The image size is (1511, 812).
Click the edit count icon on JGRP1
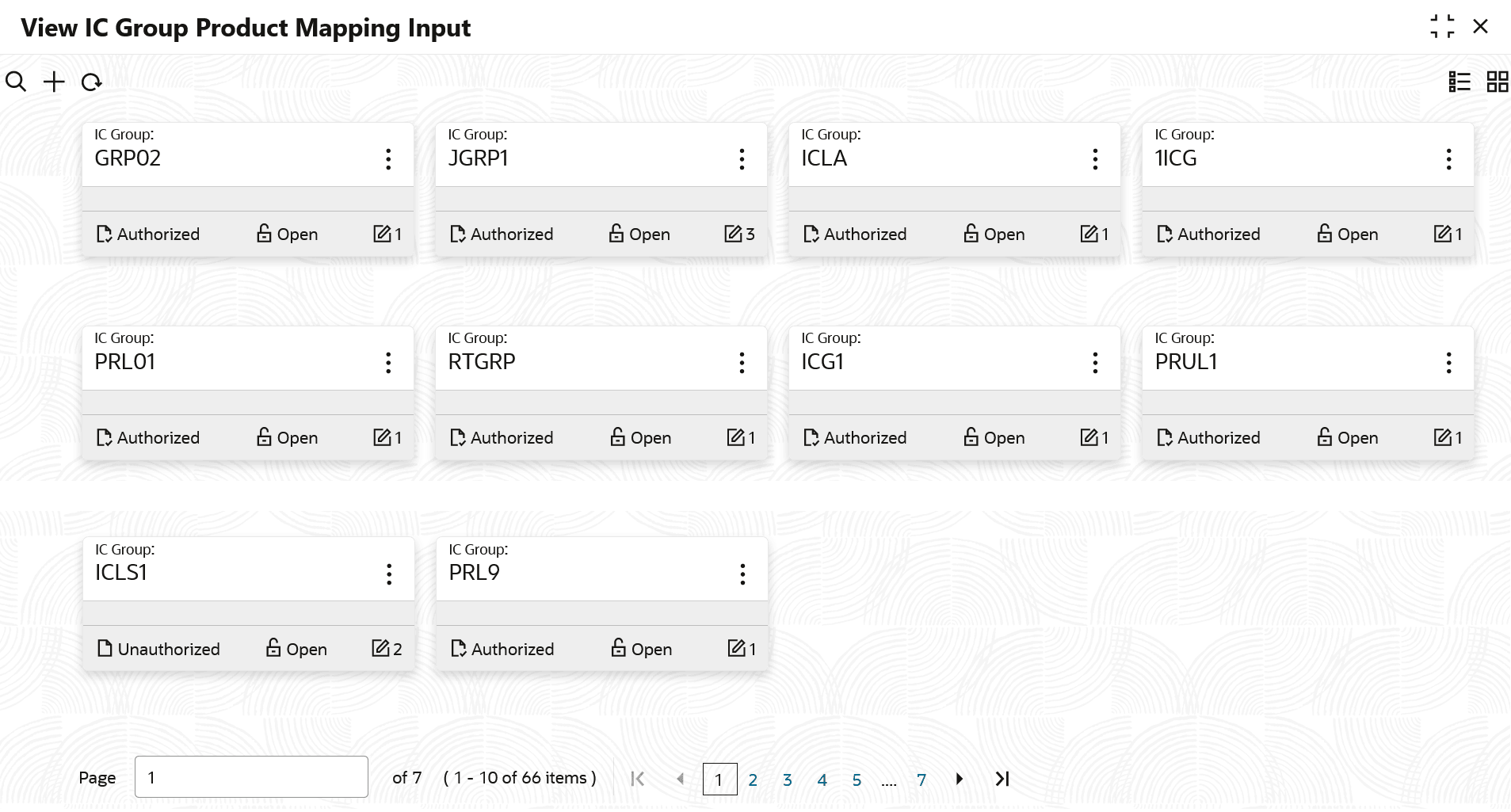tap(733, 234)
